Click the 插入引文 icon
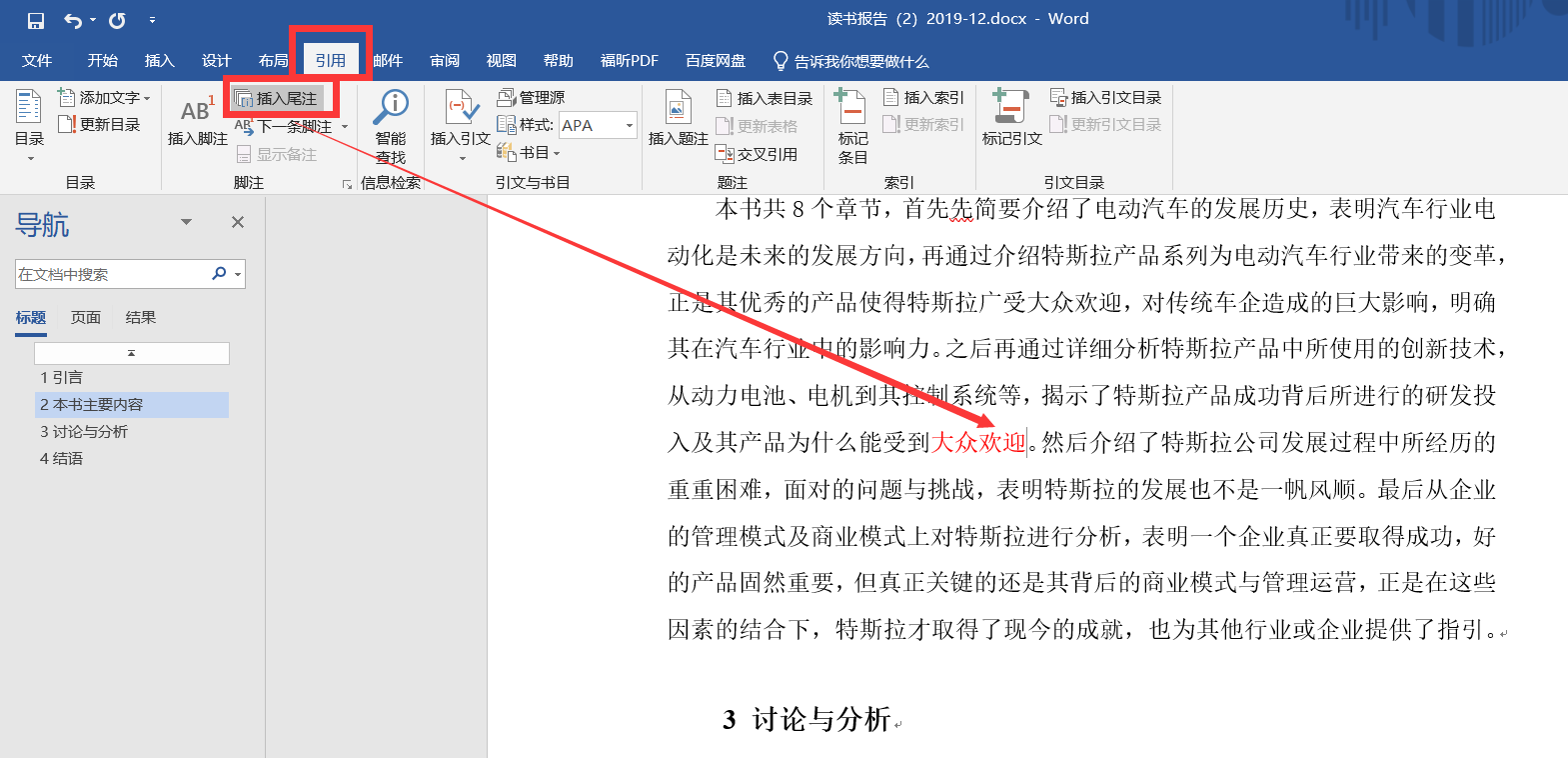 [461, 109]
